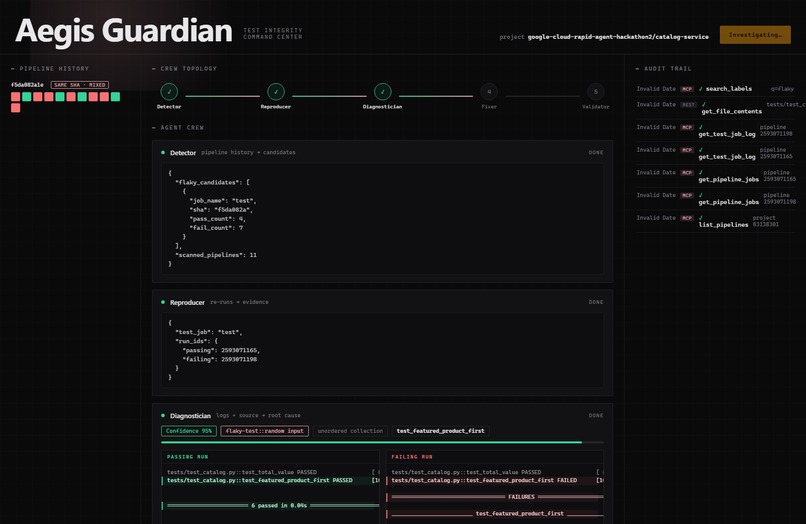Select the Fixer step 4 node
The image size is (806, 524).
pyautogui.click(x=489, y=92)
